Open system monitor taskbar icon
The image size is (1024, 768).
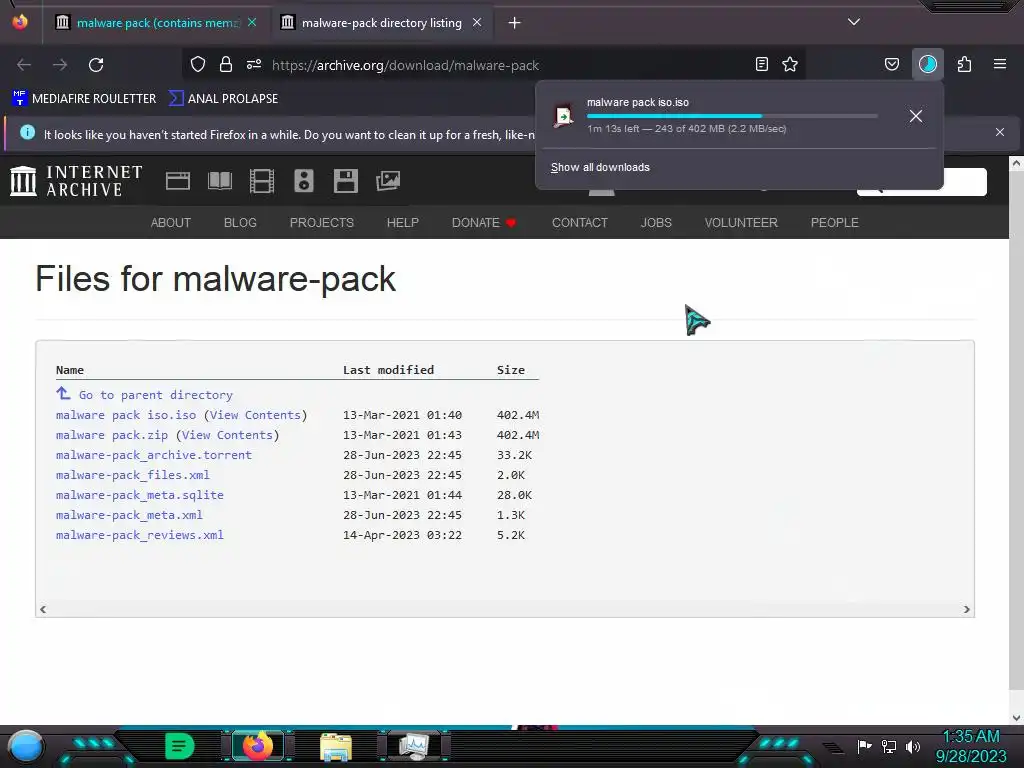pyautogui.click(x=414, y=746)
